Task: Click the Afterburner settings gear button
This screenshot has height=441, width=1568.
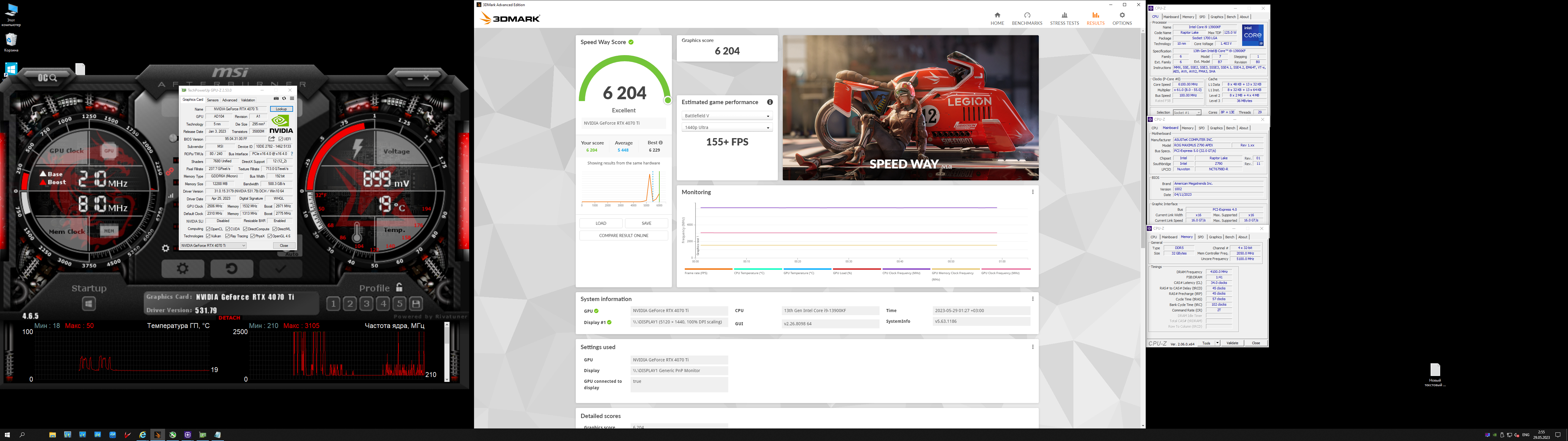Action: 183,269
